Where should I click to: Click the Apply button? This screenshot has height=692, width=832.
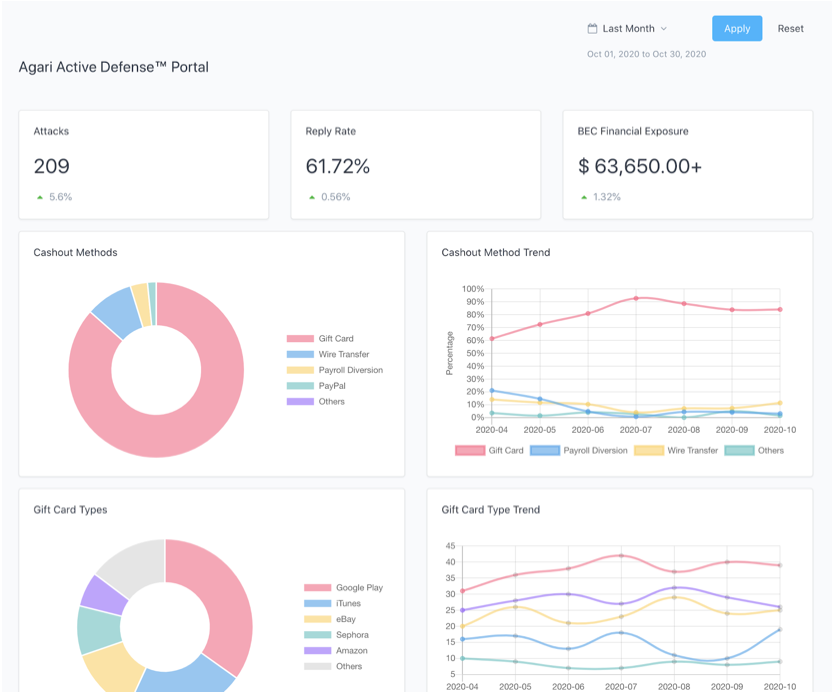click(x=737, y=28)
